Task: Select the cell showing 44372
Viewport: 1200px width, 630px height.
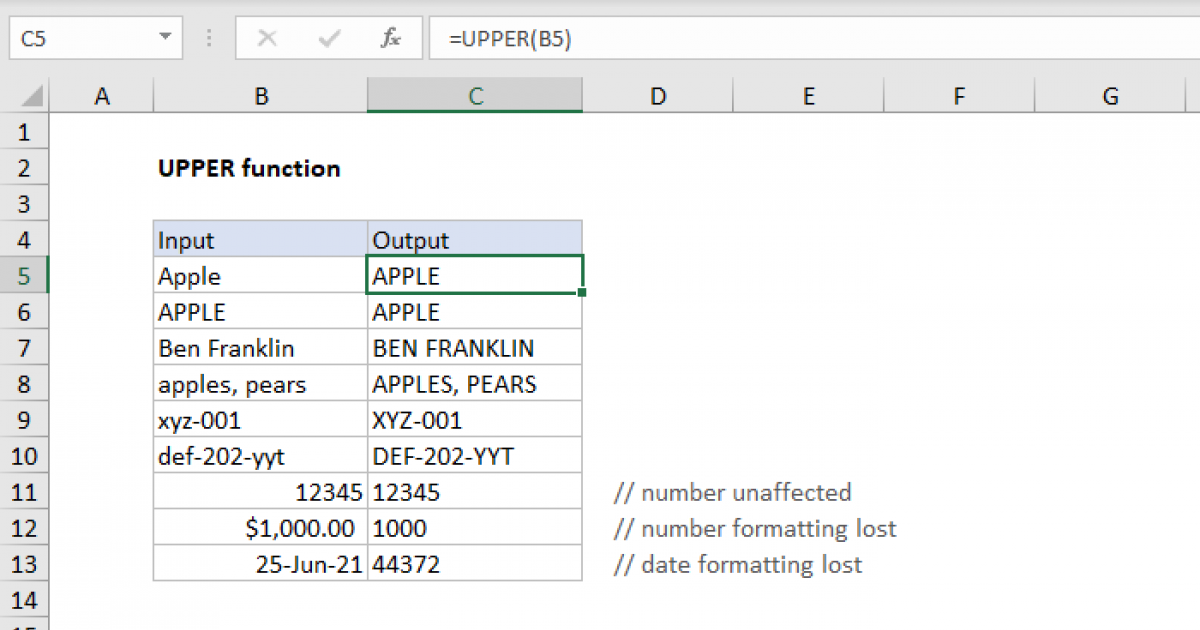Action: [x=475, y=564]
